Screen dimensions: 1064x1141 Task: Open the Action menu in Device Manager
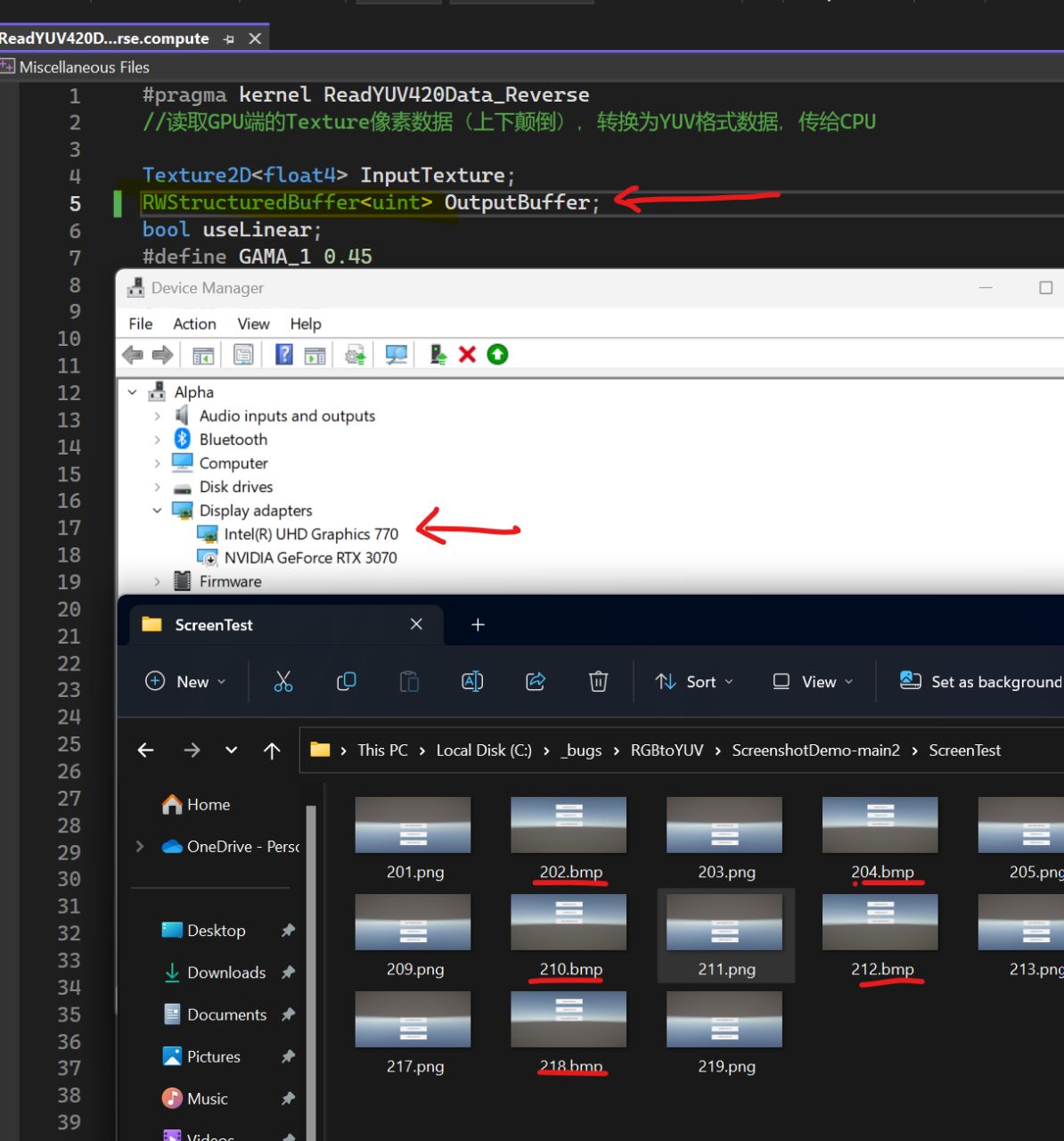tap(194, 324)
